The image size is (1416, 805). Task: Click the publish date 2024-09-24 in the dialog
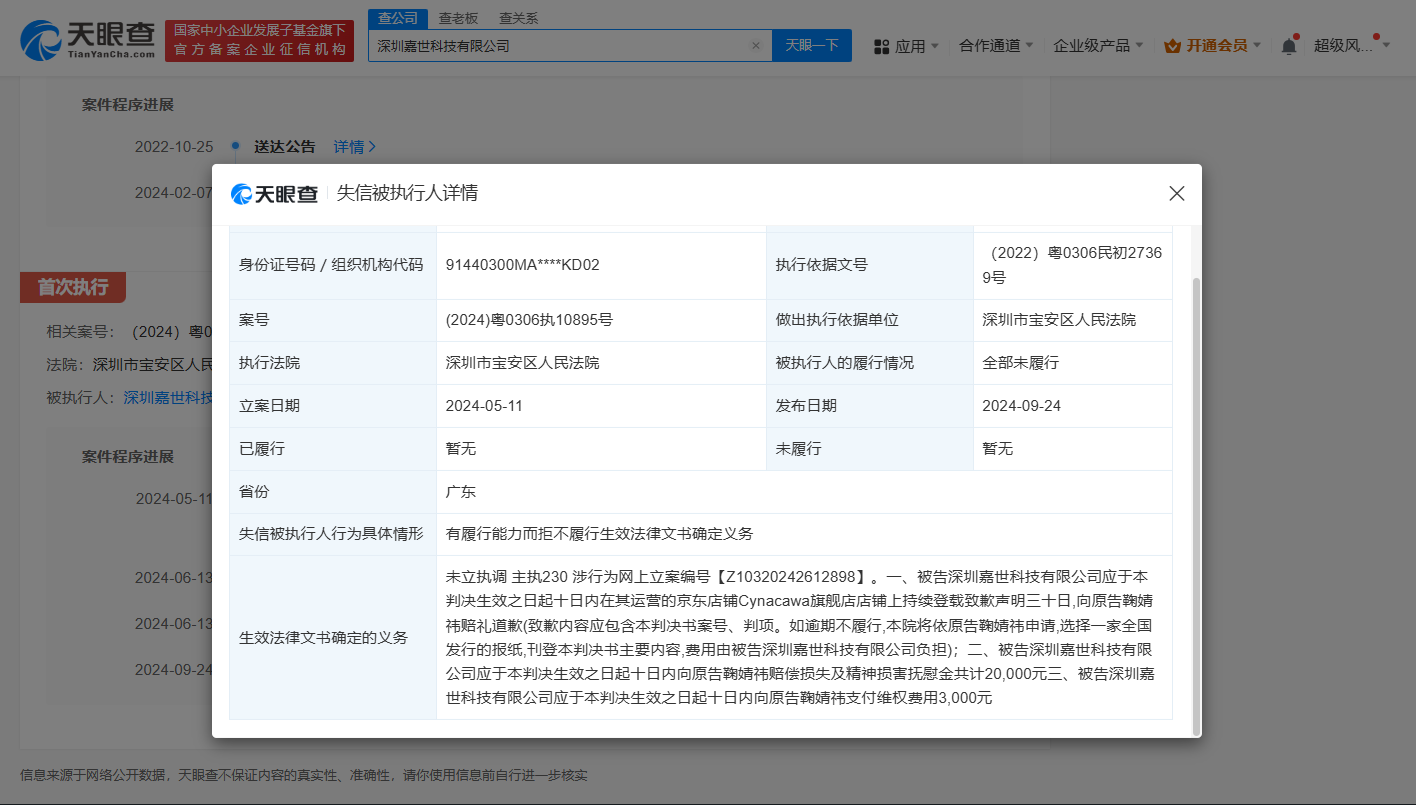pos(1021,406)
